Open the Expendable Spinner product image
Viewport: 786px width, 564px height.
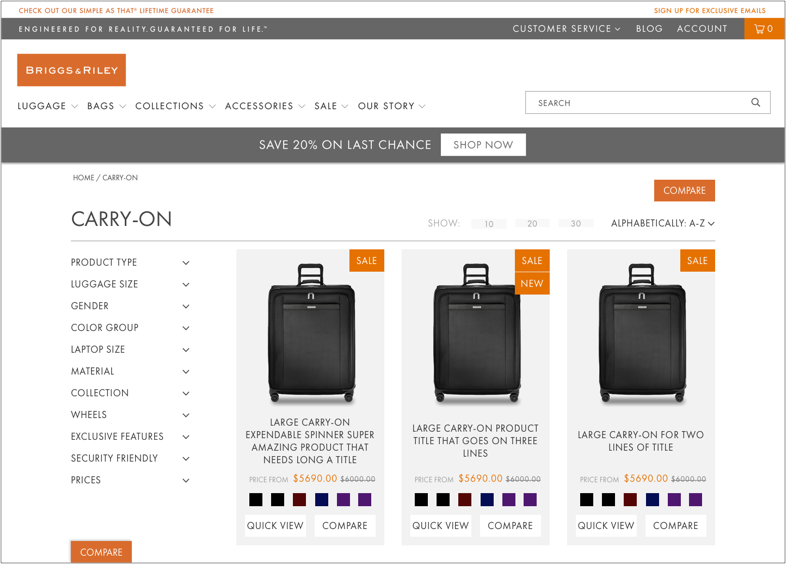point(311,332)
